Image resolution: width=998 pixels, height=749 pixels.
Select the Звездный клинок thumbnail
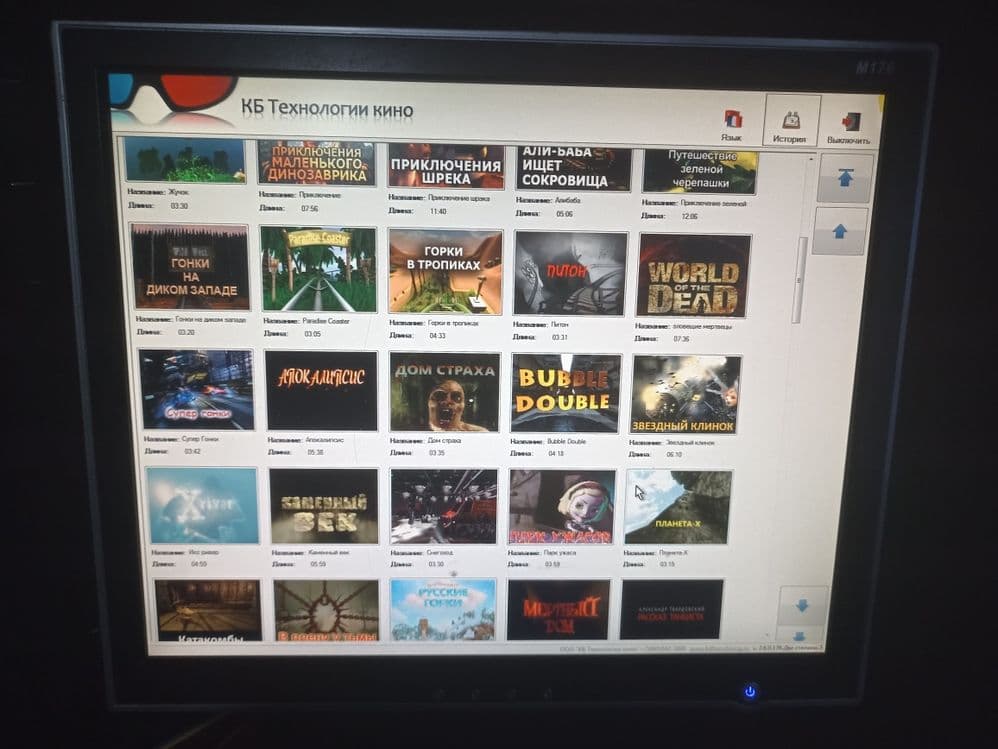(x=686, y=395)
